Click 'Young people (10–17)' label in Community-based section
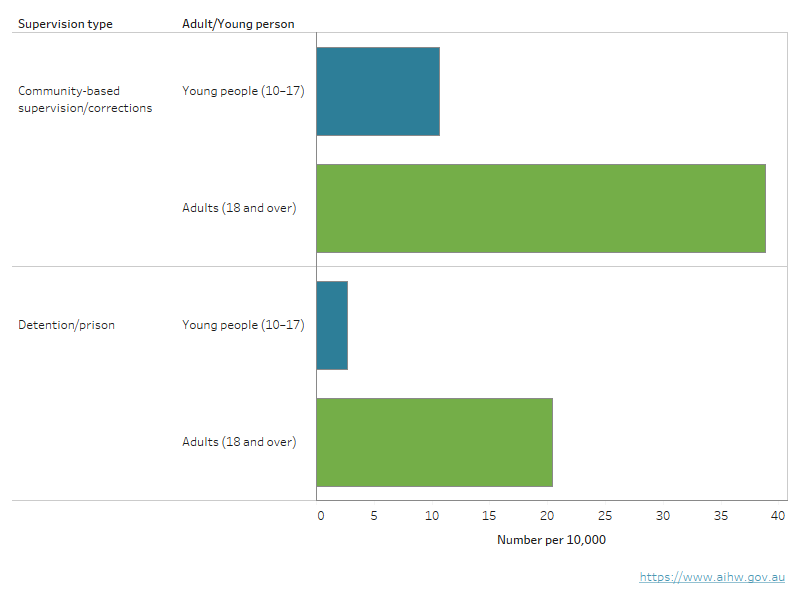The height and width of the screenshot is (600, 800). [x=243, y=91]
